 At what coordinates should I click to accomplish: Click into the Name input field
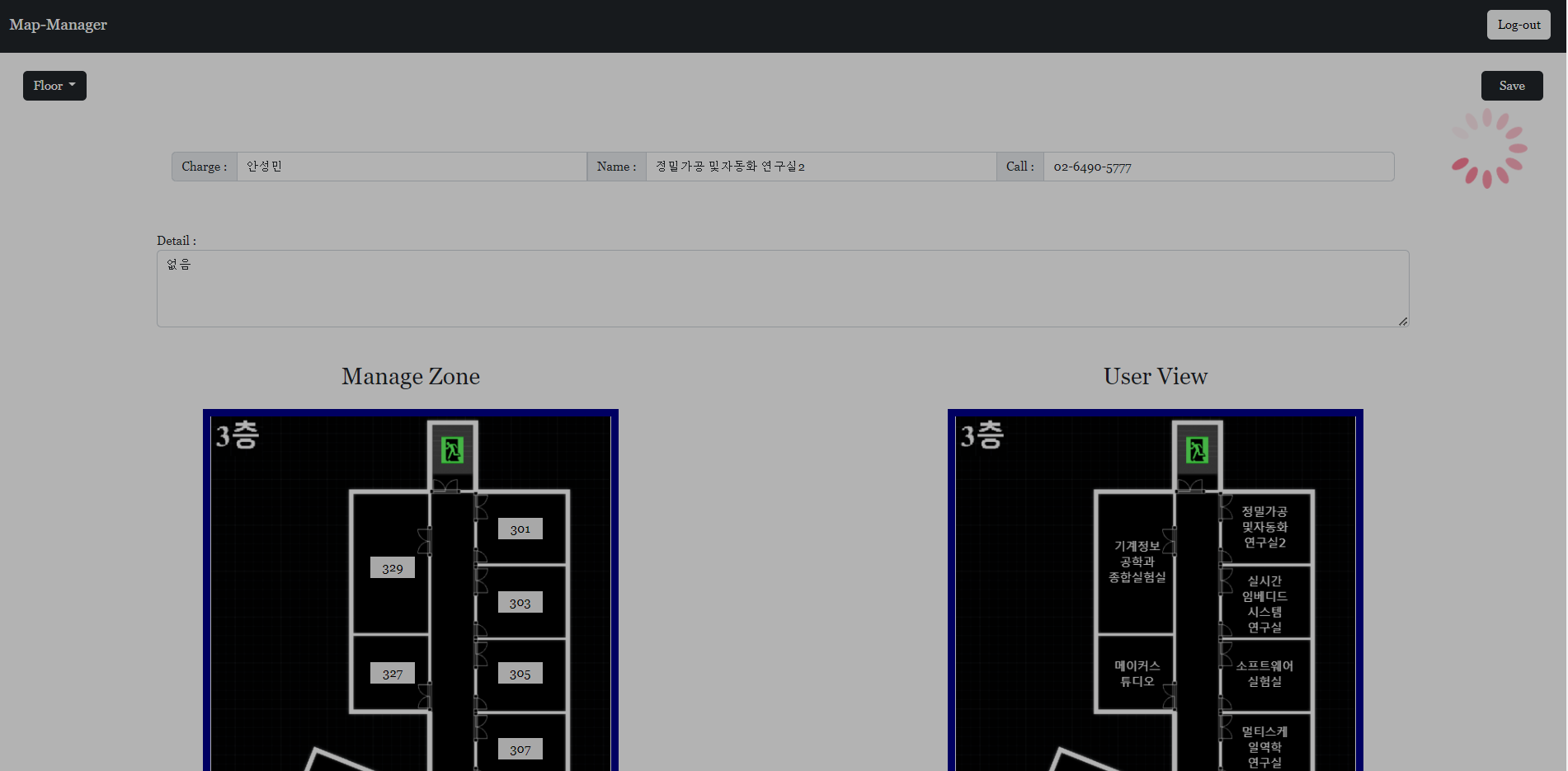(x=820, y=167)
